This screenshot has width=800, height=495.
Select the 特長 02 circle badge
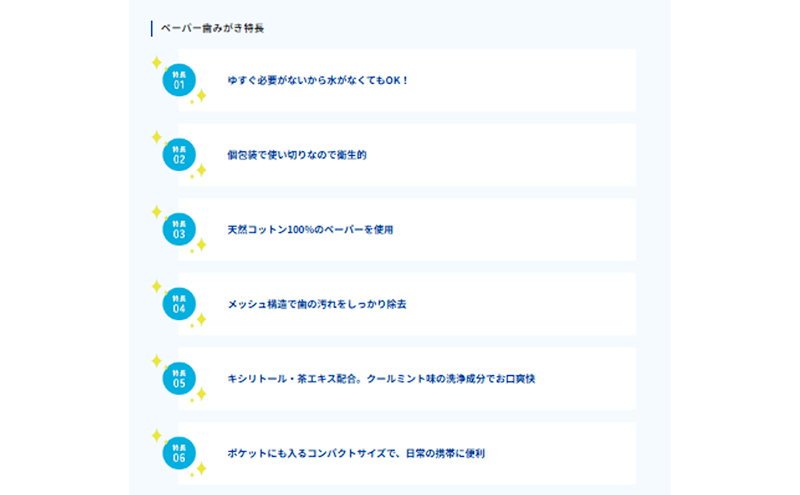(x=179, y=154)
